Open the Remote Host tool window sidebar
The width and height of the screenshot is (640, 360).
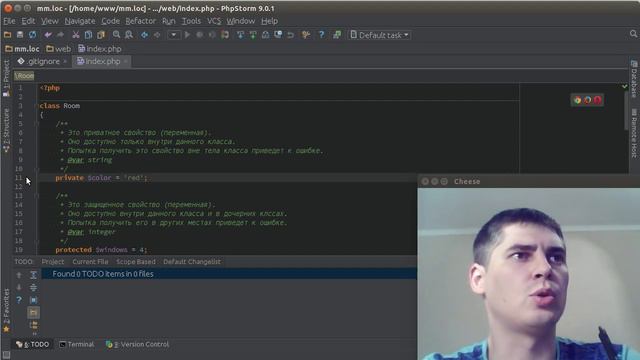[x=634, y=133]
